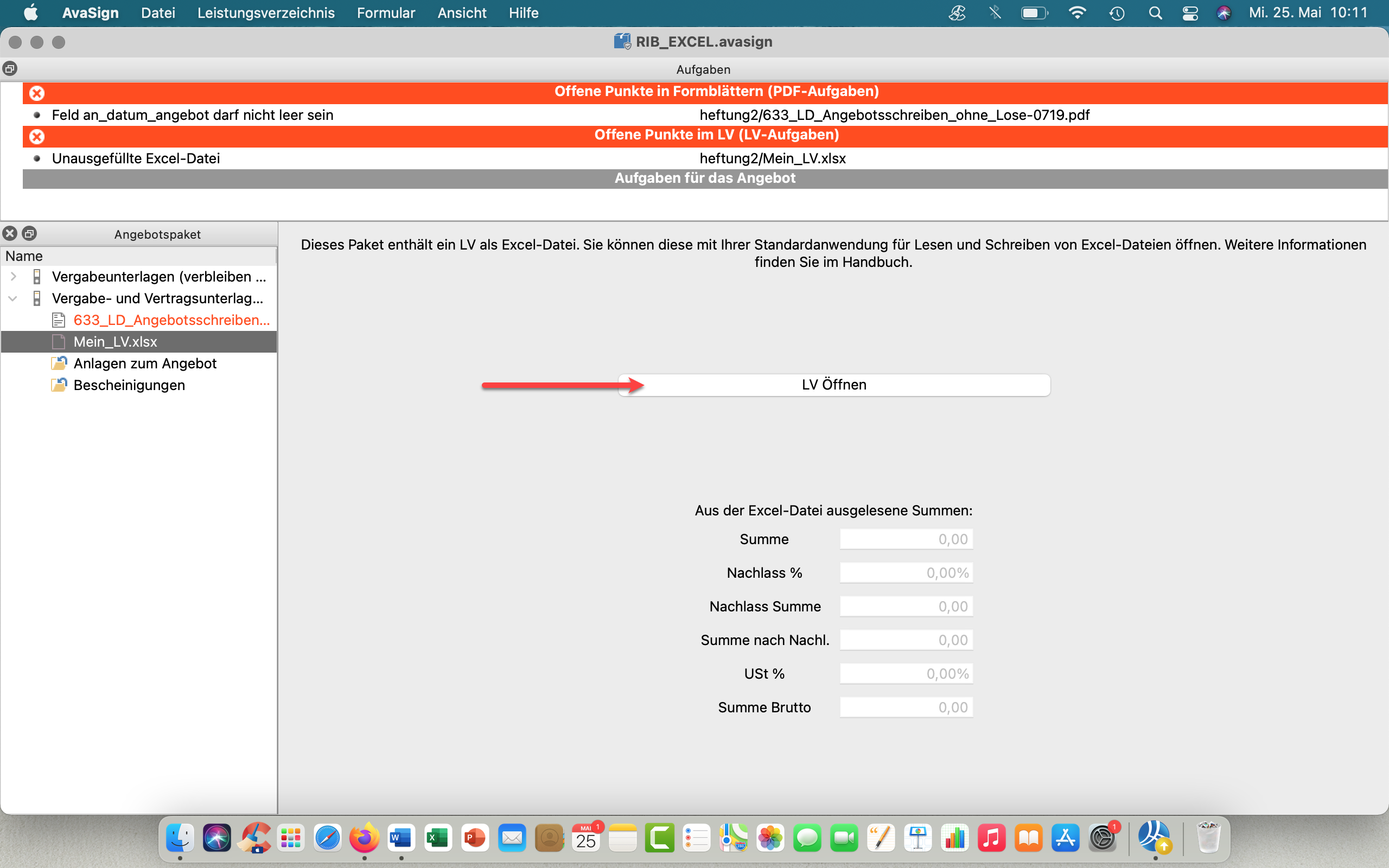Click the red error icon for LV-Aufgaben
Viewport: 1389px width, 868px height.
37,136
